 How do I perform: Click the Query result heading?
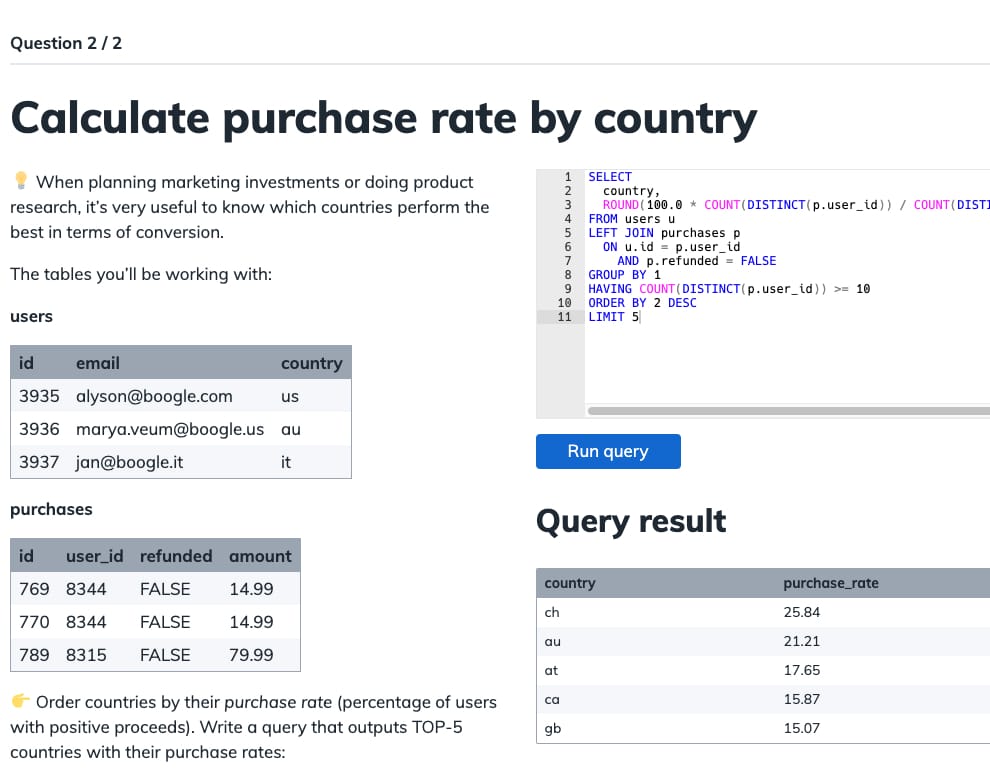(631, 521)
